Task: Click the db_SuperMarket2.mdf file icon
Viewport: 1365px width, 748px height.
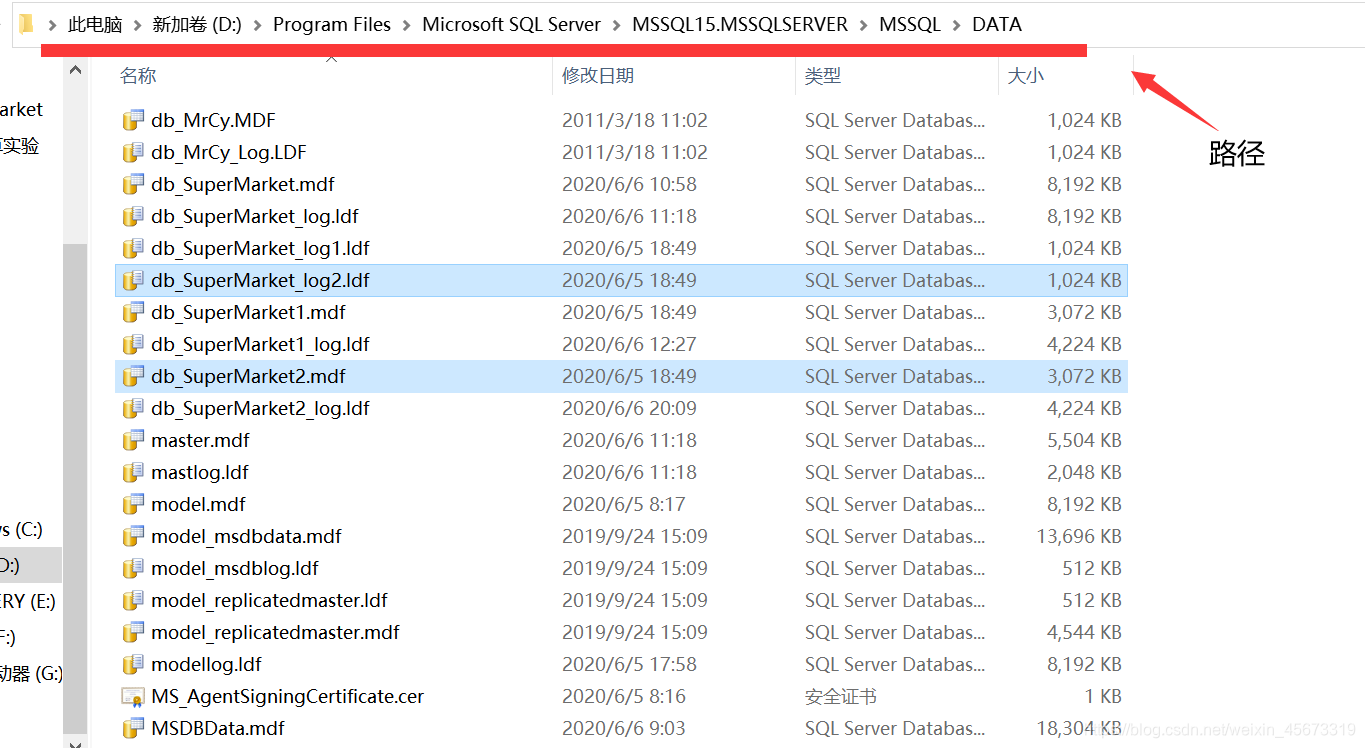Action: 132,376
